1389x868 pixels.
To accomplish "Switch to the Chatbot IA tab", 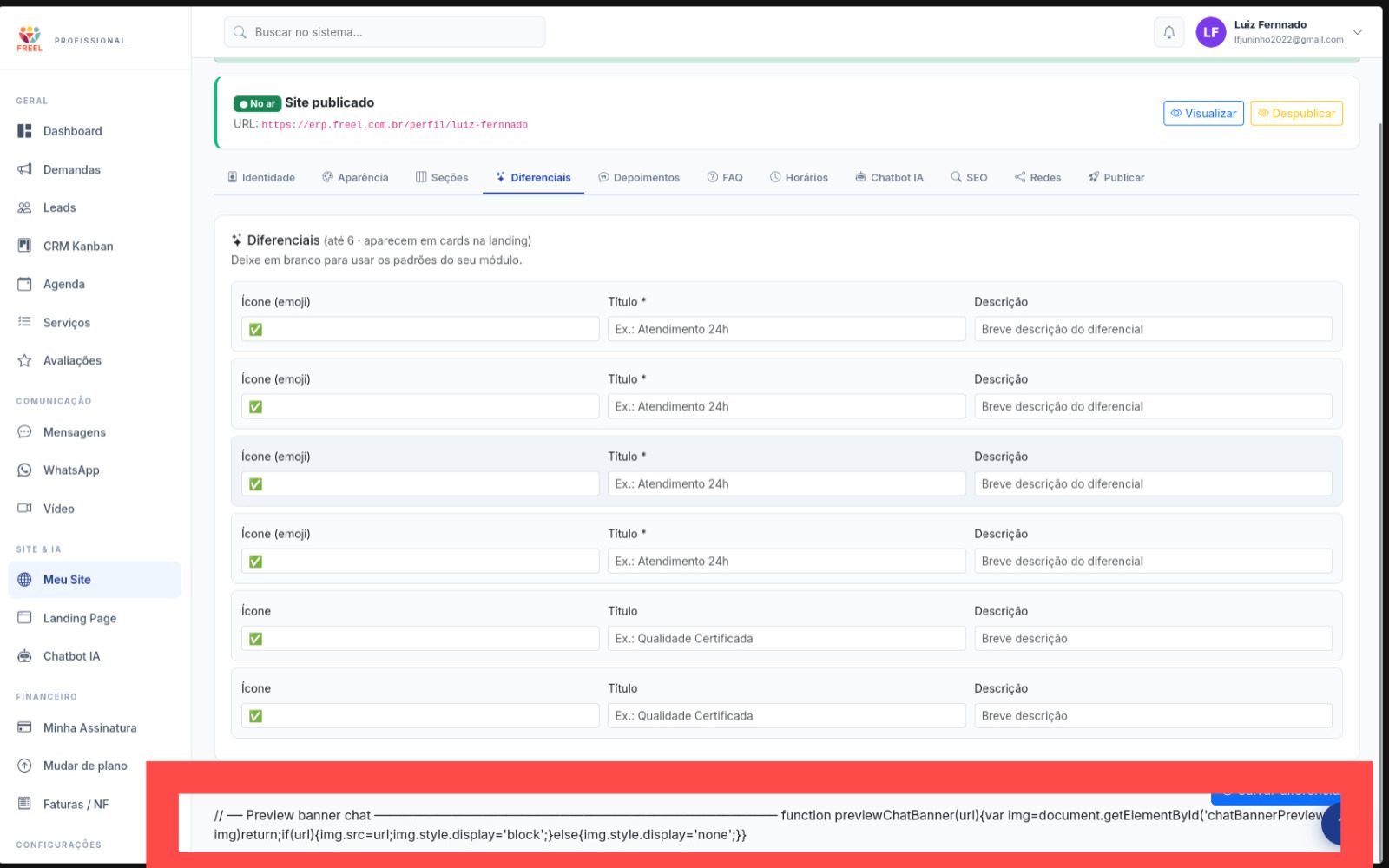I will (889, 177).
